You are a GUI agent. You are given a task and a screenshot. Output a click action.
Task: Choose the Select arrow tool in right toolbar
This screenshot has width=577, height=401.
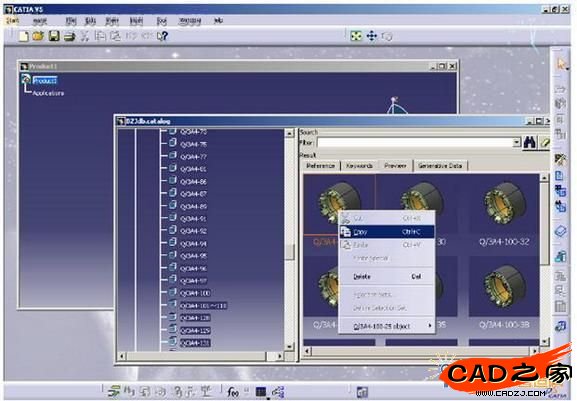tap(560, 64)
